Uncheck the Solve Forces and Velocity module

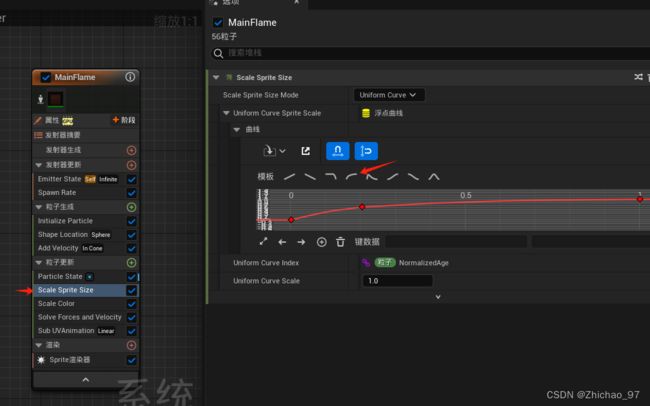[131, 318]
